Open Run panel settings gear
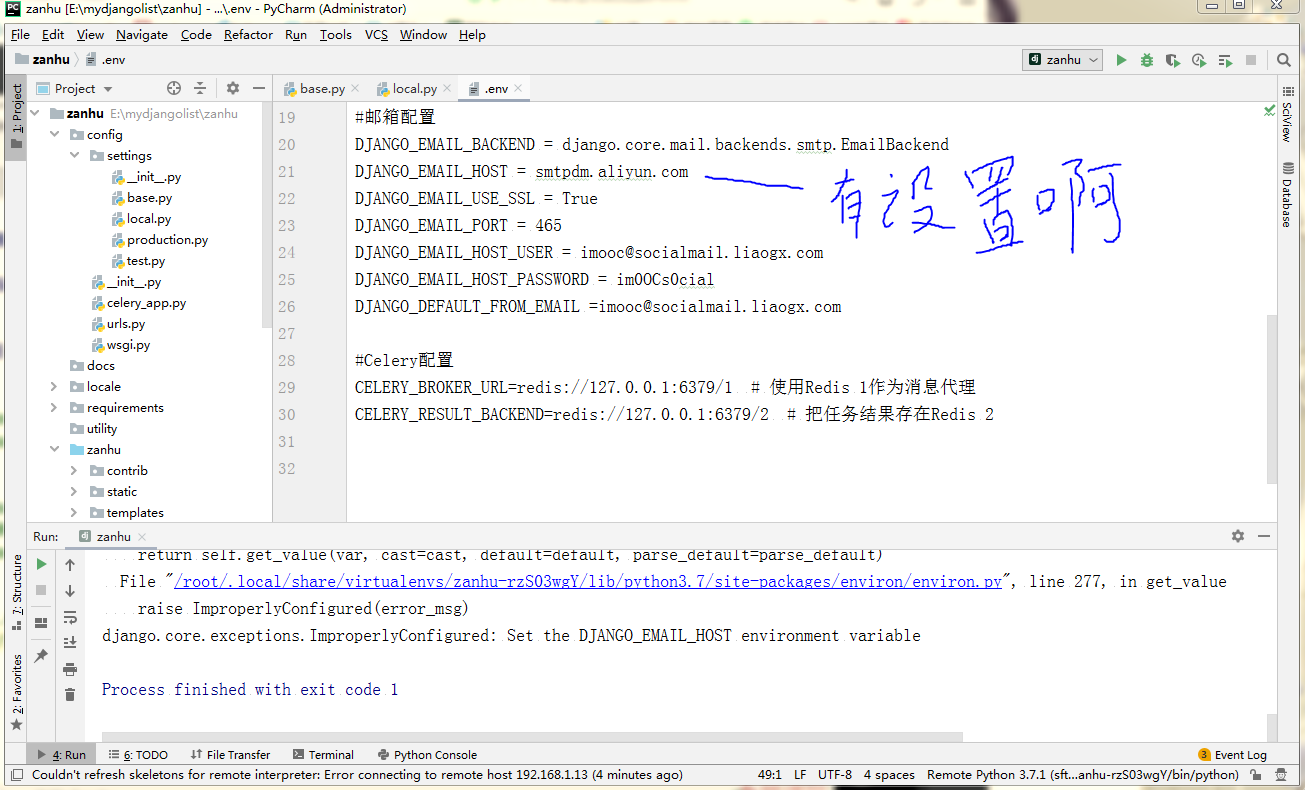This screenshot has width=1305, height=790. 1238,536
